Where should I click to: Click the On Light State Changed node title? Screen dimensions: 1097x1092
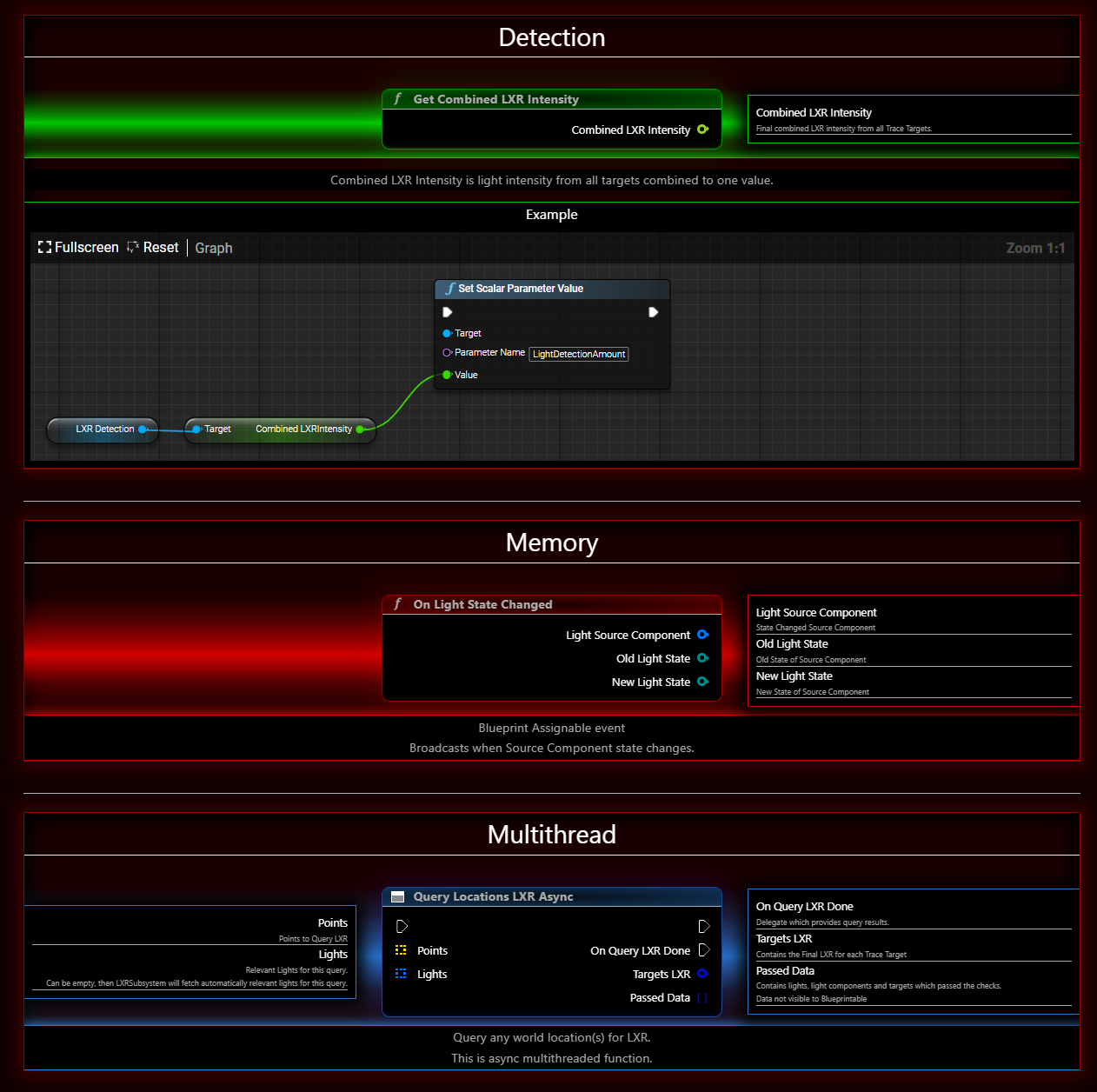tap(483, 604)
